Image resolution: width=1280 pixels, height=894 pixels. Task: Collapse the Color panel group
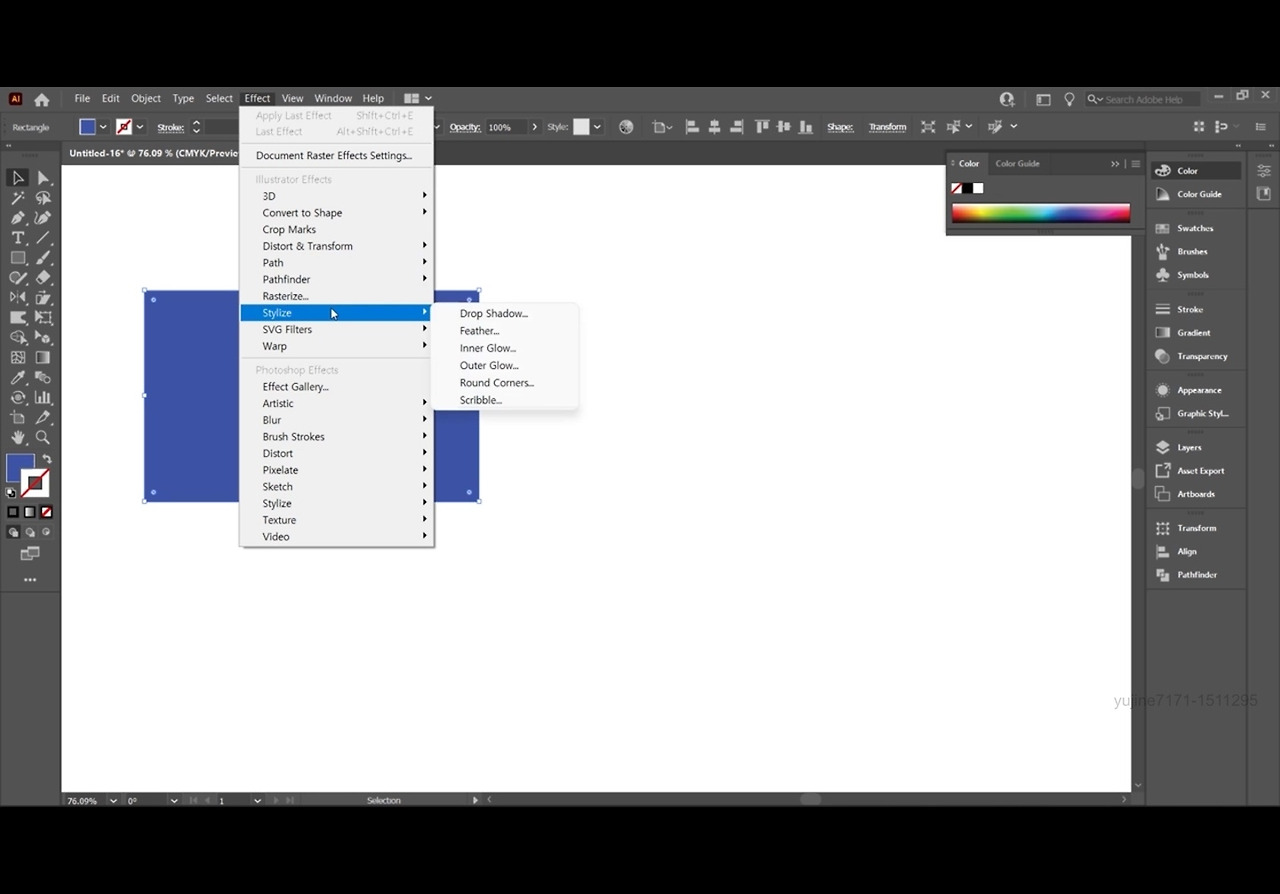1115,163
